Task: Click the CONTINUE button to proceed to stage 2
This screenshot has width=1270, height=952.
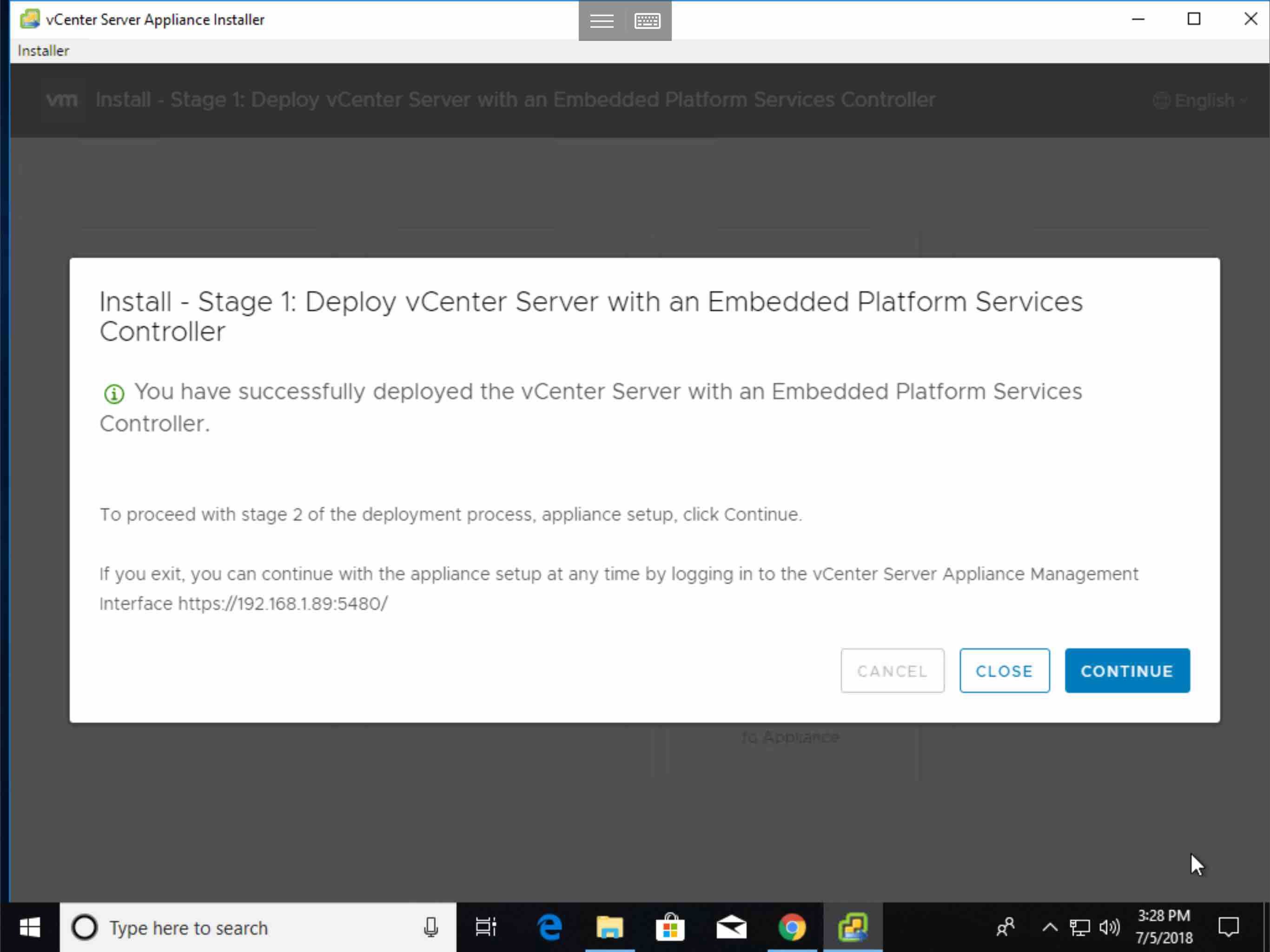Action: 1126,670
